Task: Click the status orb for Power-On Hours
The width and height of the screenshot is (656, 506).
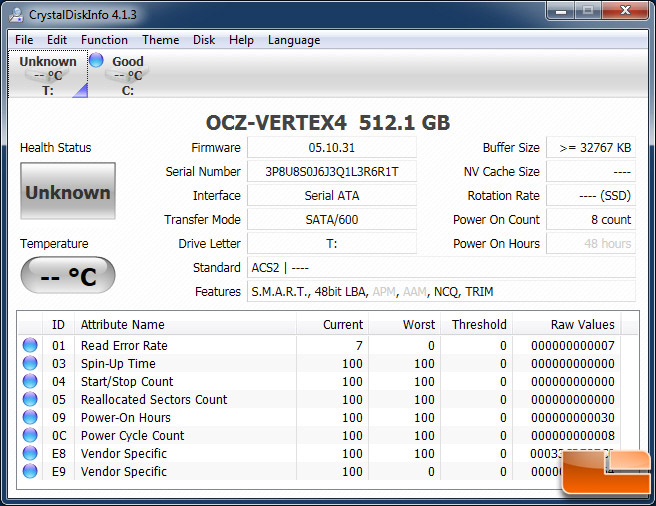Action: [x=30, y=417]
